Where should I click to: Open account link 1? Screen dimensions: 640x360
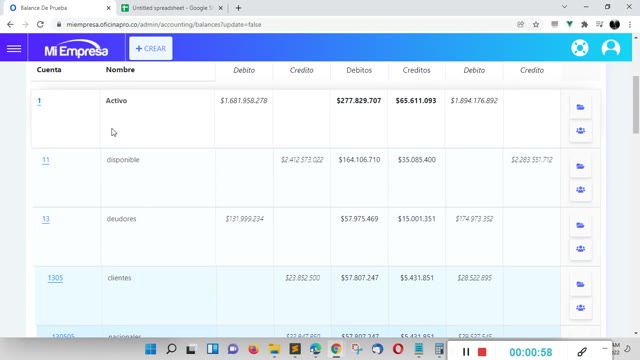39,101
